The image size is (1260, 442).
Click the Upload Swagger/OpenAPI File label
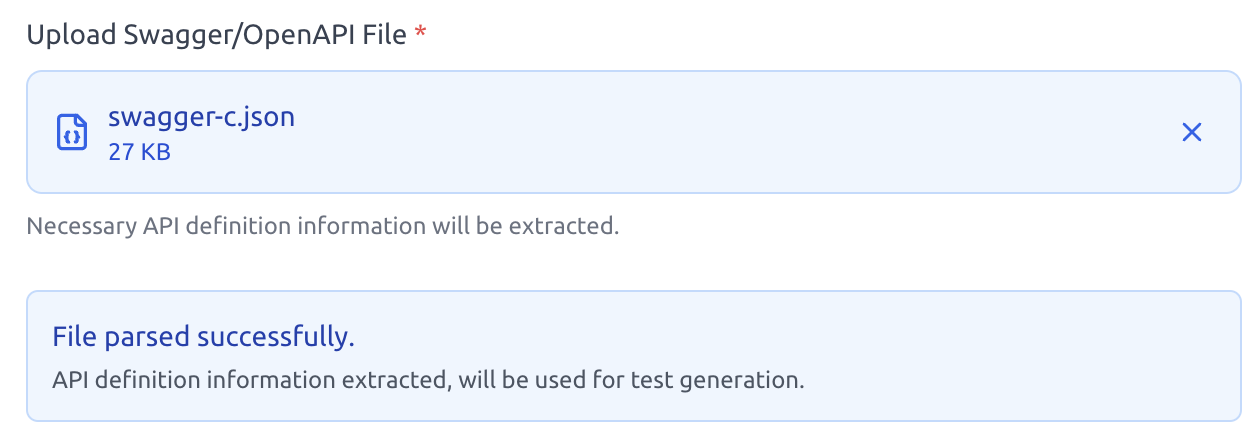pyautogui.click(x=217, y=35)
